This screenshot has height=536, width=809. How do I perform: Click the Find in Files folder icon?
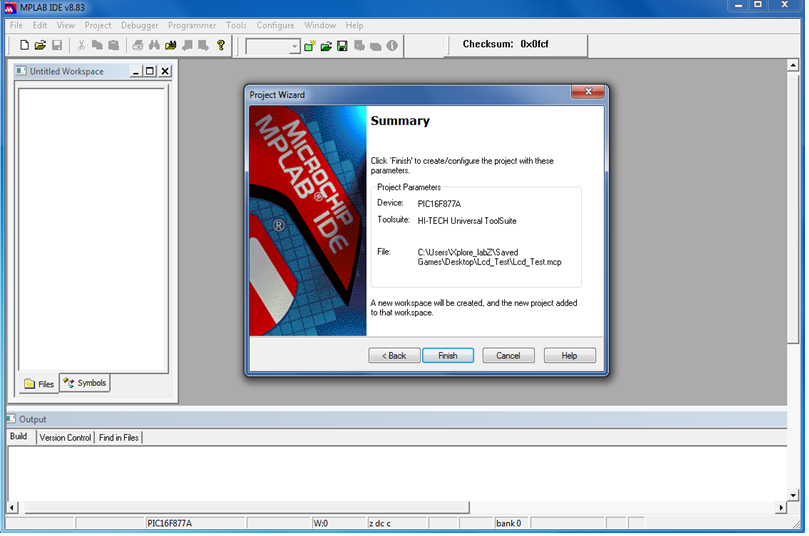click(x=171, y=45)
